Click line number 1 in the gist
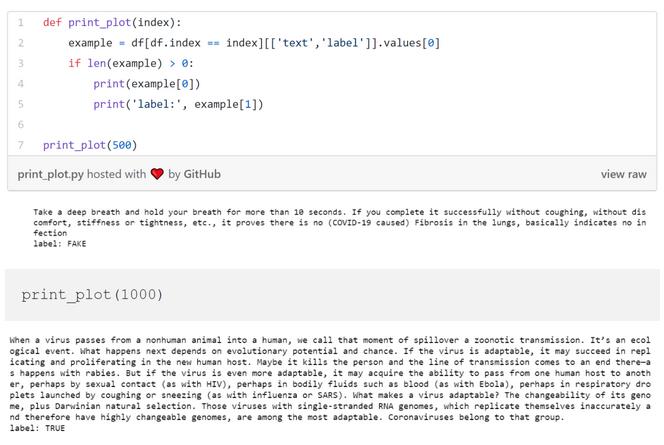664x445 pixels. pos(20,22)
